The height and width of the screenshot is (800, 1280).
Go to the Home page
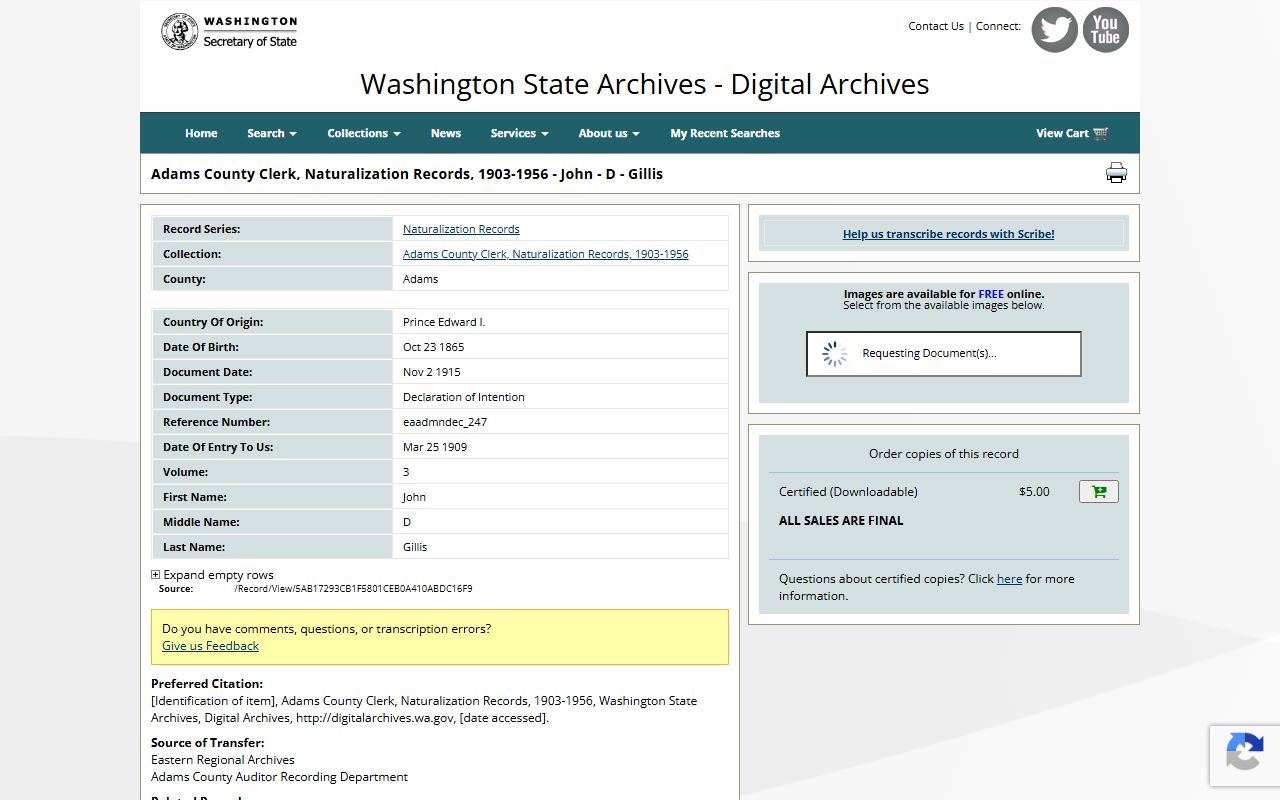[x=201, y=133]
